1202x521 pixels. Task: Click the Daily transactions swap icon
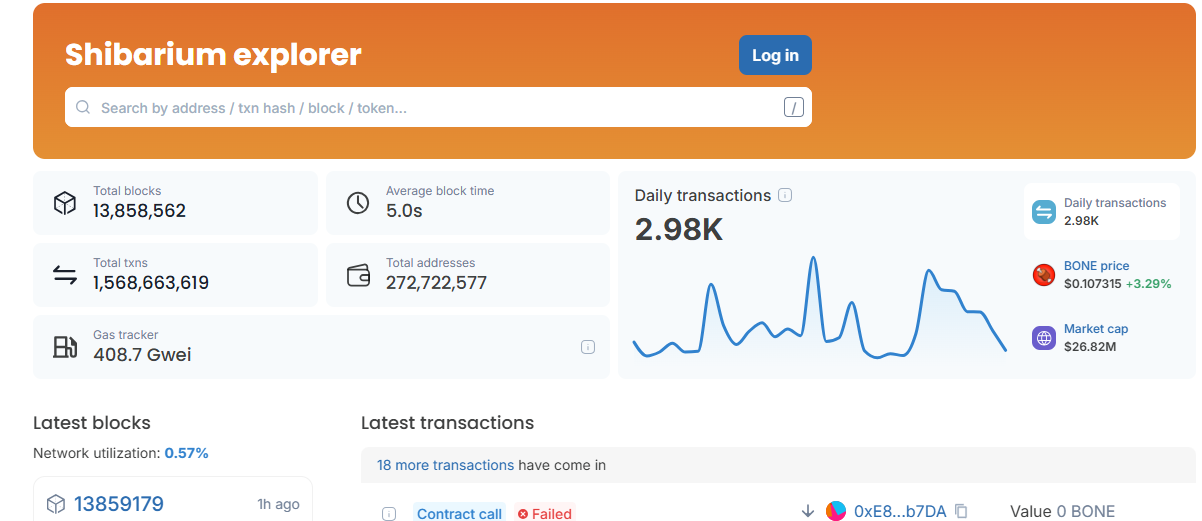coord(1044,211)
